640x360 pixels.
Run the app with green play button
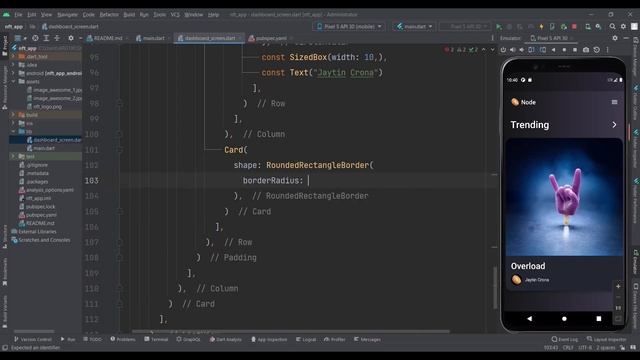(x=498, y=27)
